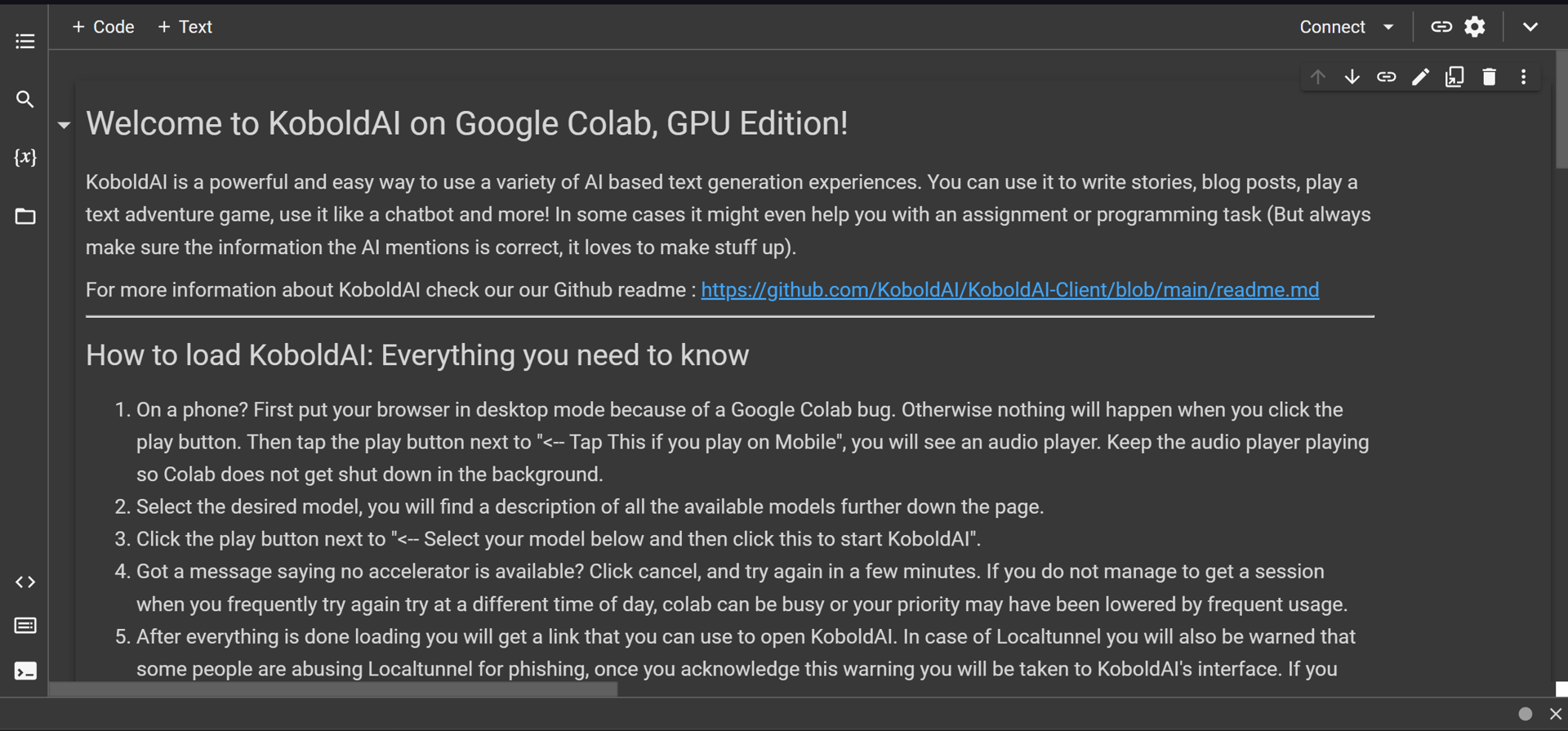1568x731 pixels.
Task: Copy link to this cell
Action: coord(1386,77)
